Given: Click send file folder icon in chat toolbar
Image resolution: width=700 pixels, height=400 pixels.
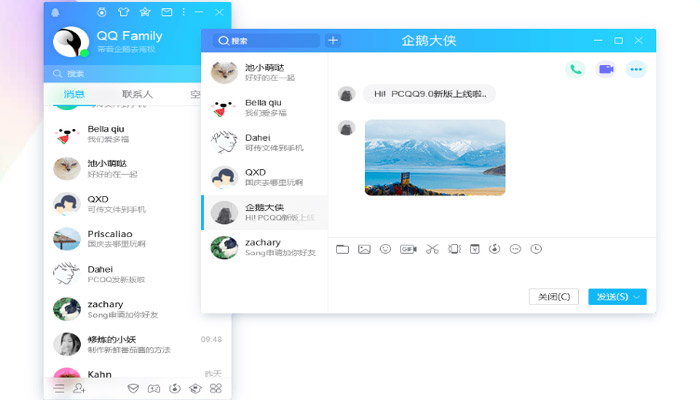Looking at the screenshot, I should tap(342, 249).
